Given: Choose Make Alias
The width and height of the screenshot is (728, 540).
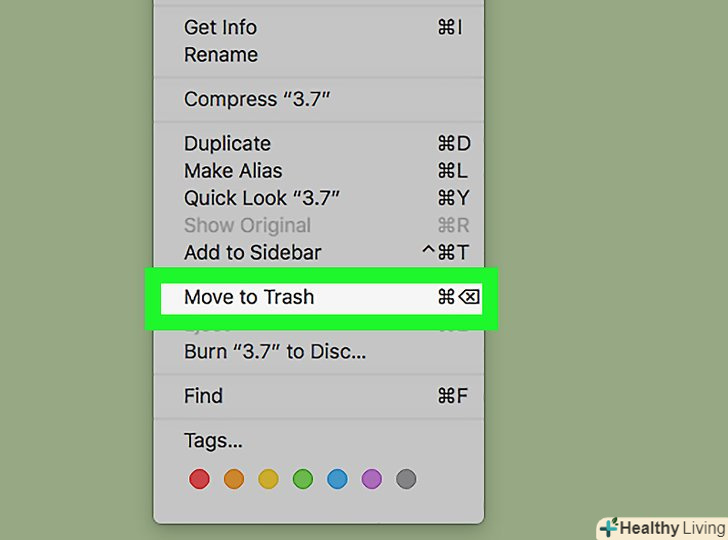Looking at the screenshot, I should (233, 171).
